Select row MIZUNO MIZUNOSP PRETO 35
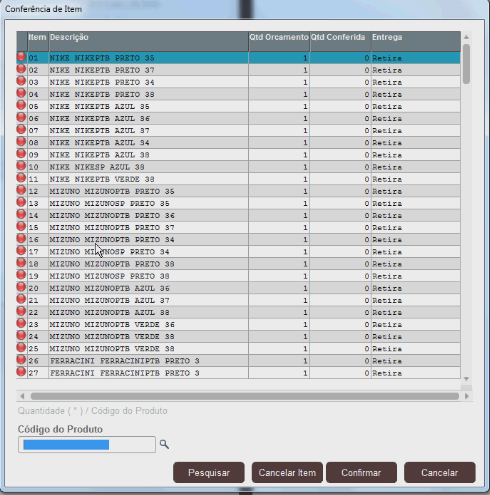Viewport: 490px width, 495px height. pos(238,203)
